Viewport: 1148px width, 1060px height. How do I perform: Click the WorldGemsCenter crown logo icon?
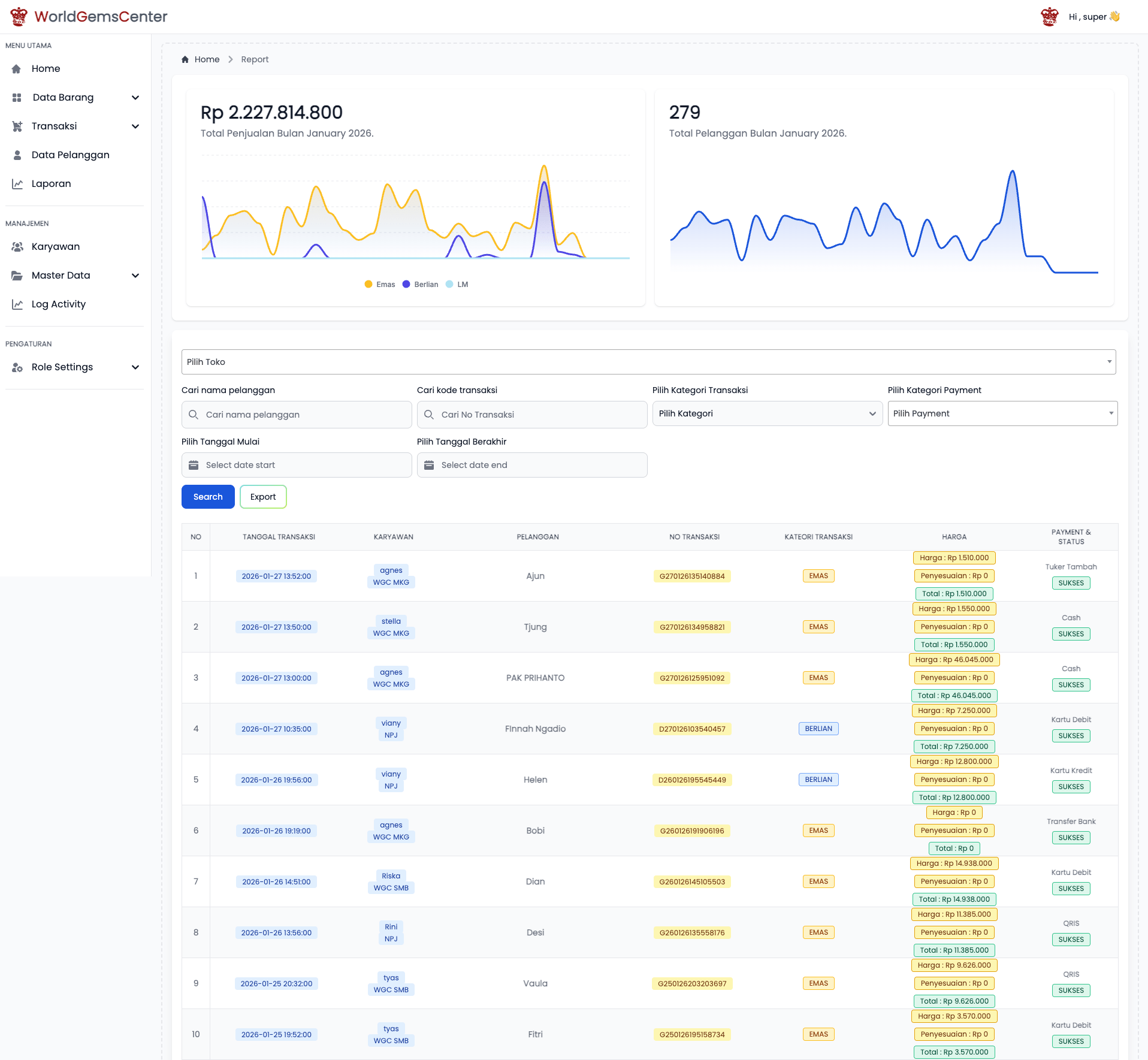point(19,16)
